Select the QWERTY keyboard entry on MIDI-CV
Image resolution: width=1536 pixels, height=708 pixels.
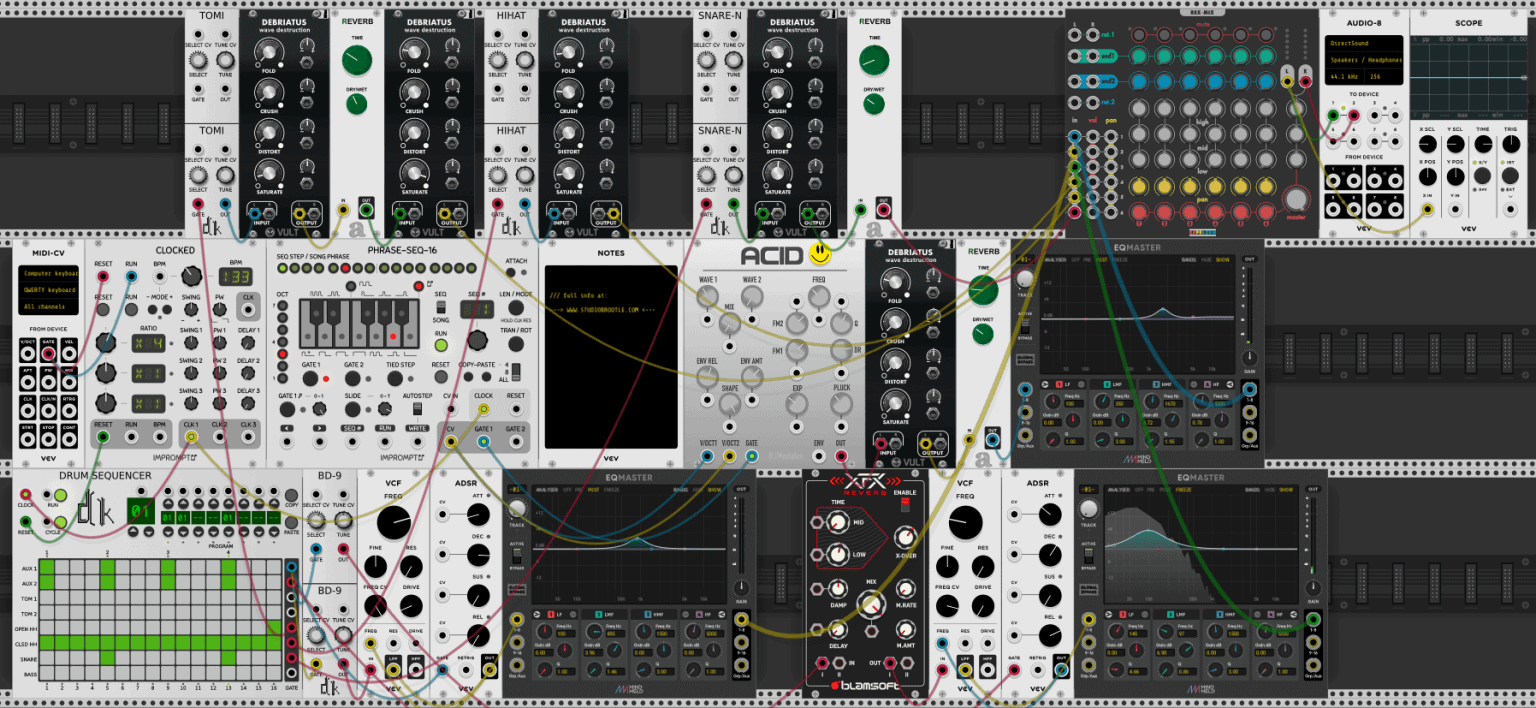pyautogui.click(x=49, y=290)
